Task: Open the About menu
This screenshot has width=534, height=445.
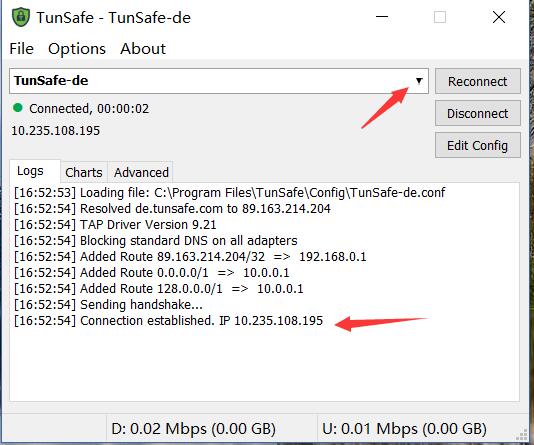Action: click(x=143, y=49)
